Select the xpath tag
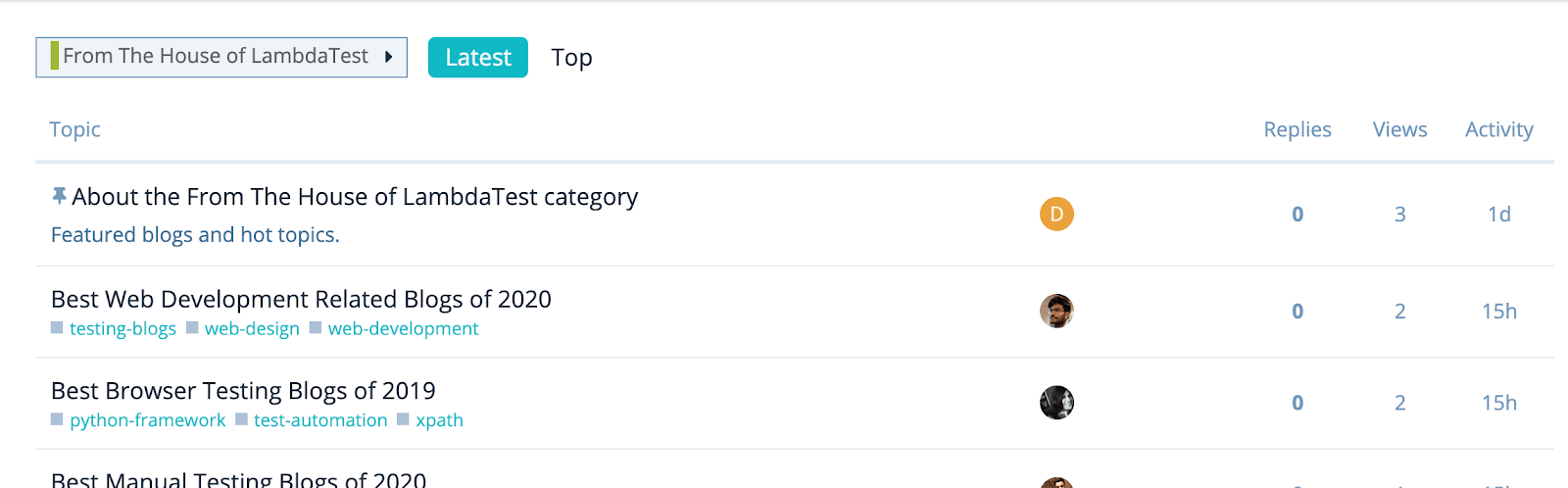 point(439,420)
